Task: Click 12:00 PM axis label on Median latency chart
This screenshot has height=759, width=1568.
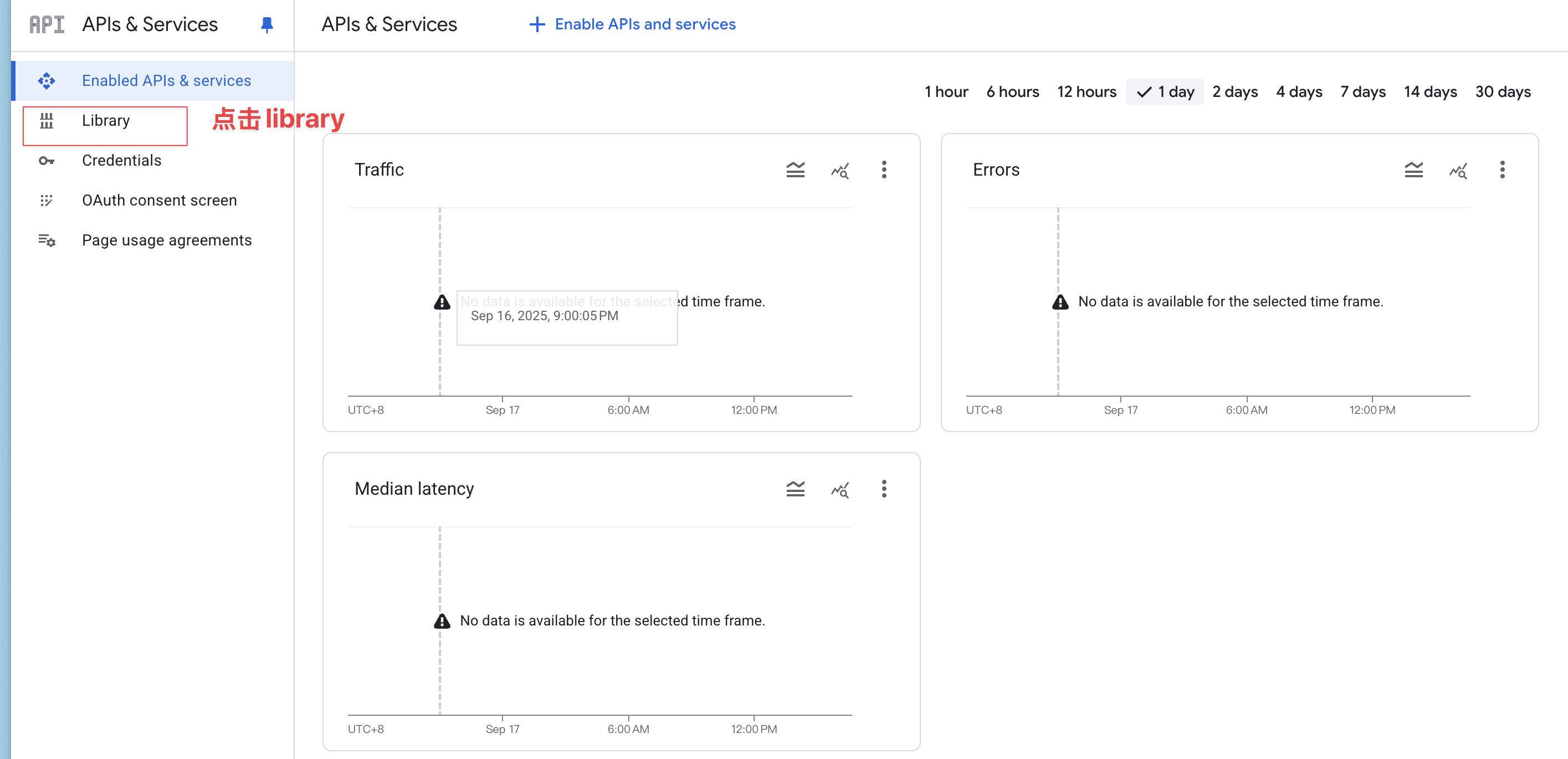Action: click(754, 729)
